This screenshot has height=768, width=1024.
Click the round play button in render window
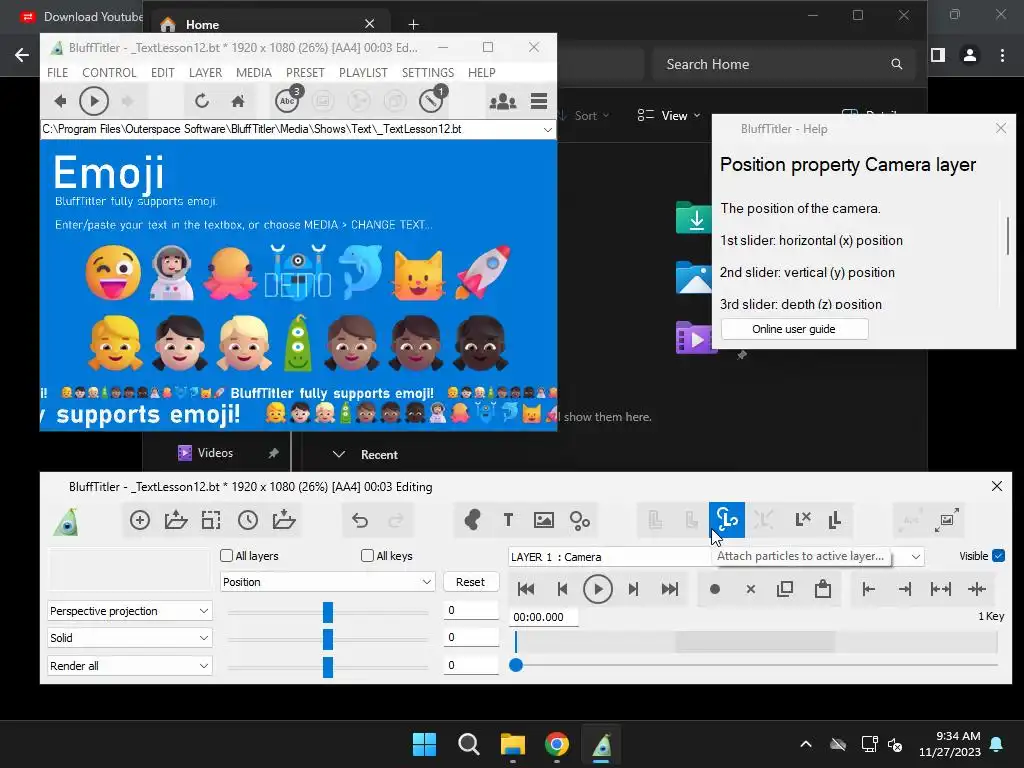(94, 101)
